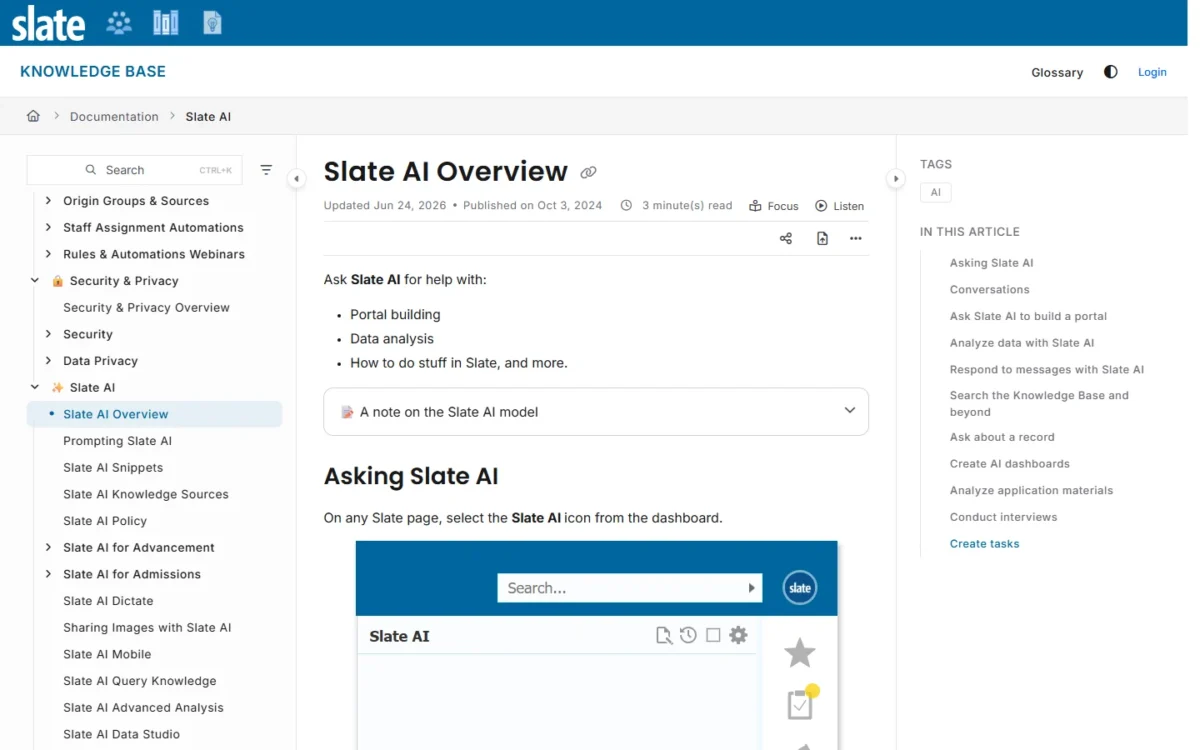Open Slate AI Policy article

105,521
